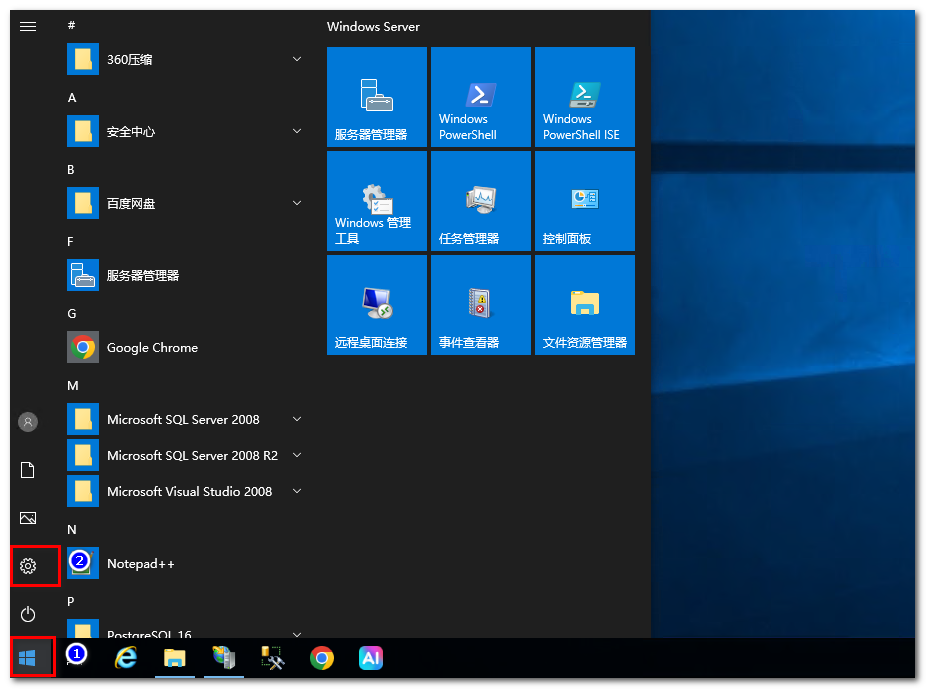The image size is (926, 689).
Task: Open the Pictures icon in left rail
Action: point(28,518)
